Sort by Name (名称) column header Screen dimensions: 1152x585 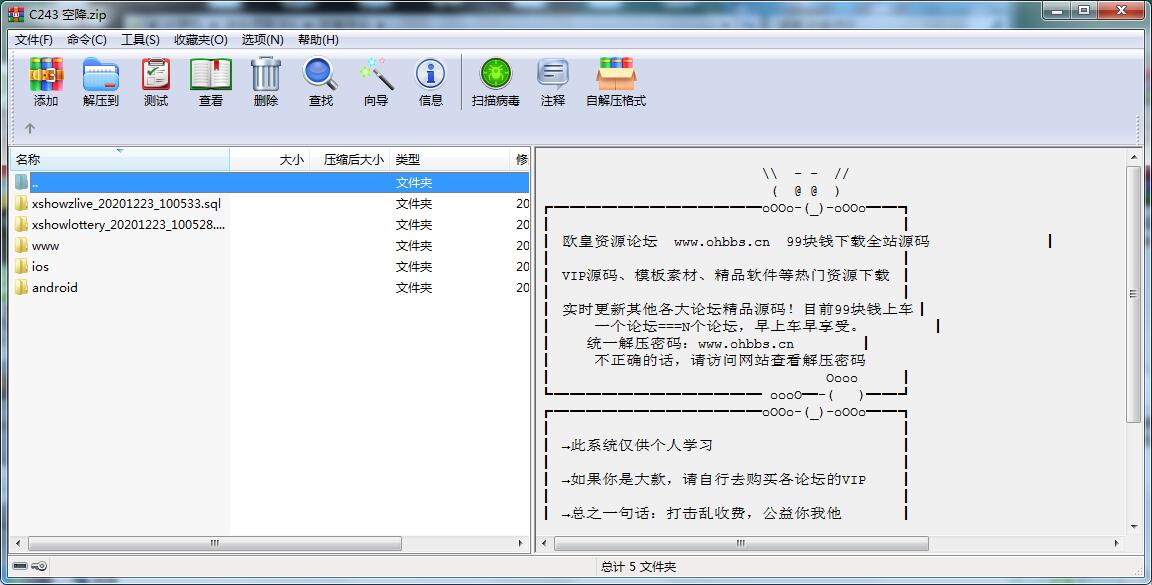coord(120,159)
